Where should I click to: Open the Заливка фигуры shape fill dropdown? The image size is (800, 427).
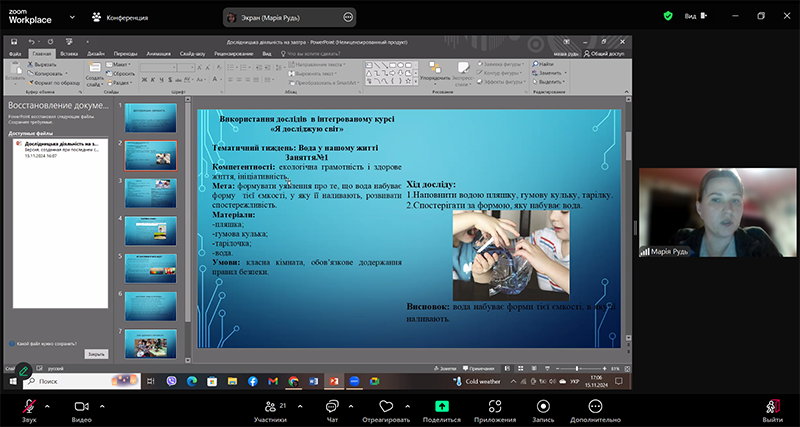(x=501, y=64)
